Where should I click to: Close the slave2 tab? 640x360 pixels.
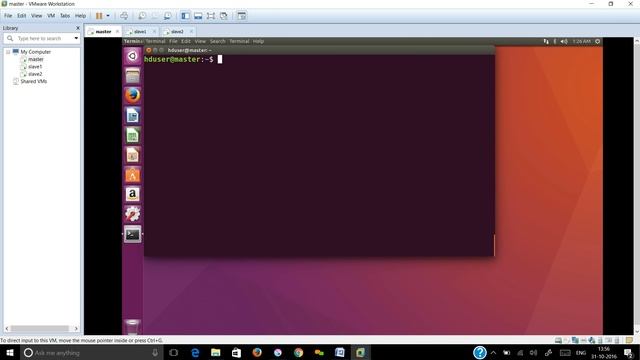[x=191, y=31]
